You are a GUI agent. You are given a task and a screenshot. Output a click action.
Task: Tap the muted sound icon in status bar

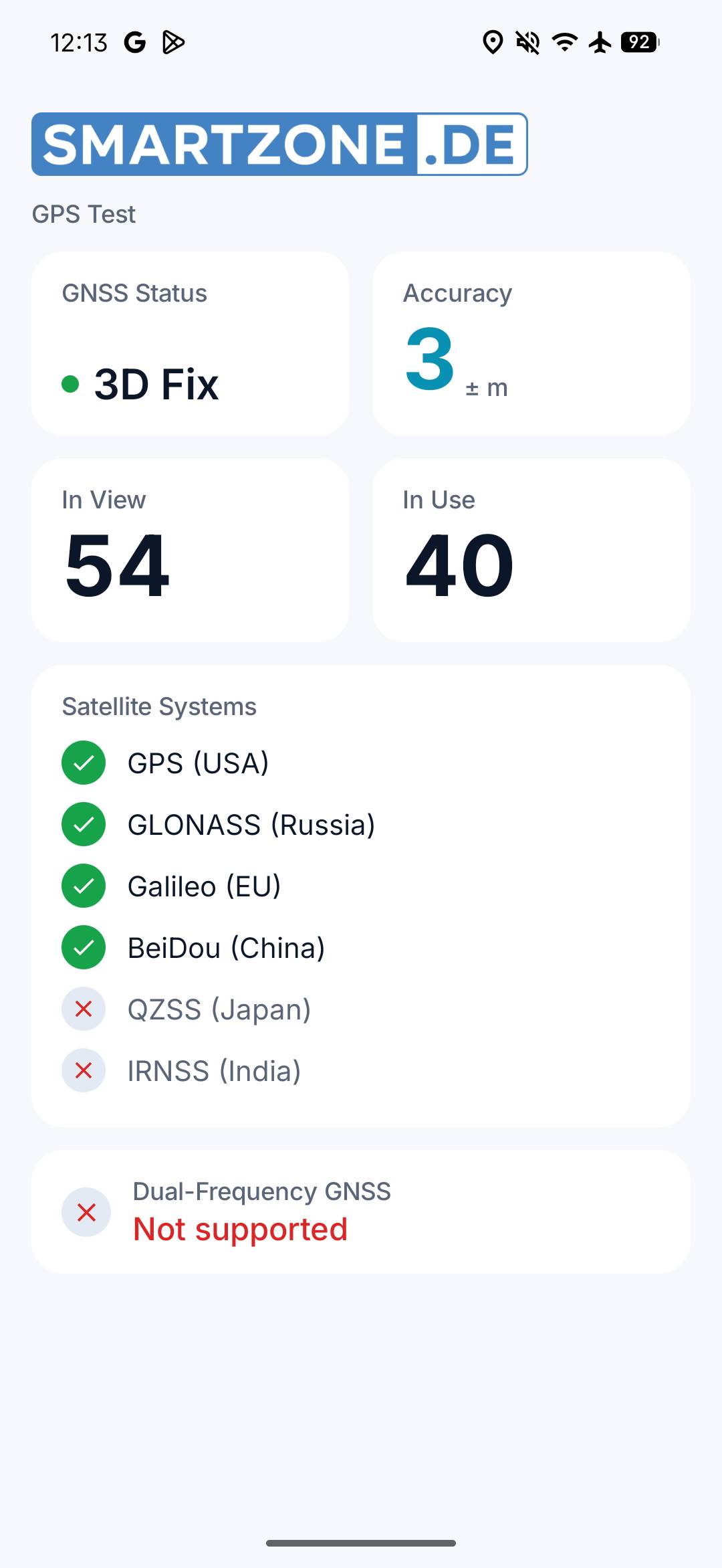(528, 43)
